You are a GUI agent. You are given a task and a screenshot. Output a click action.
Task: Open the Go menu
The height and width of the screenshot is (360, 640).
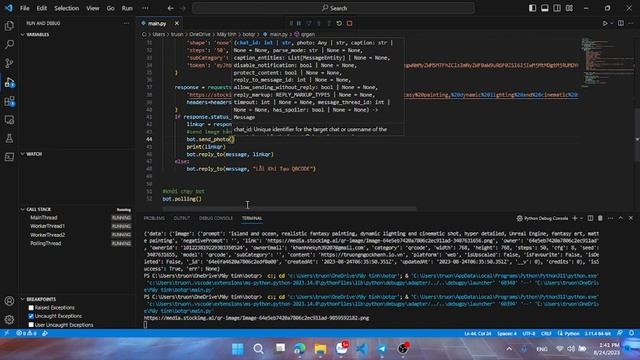(x=110, y=8)
